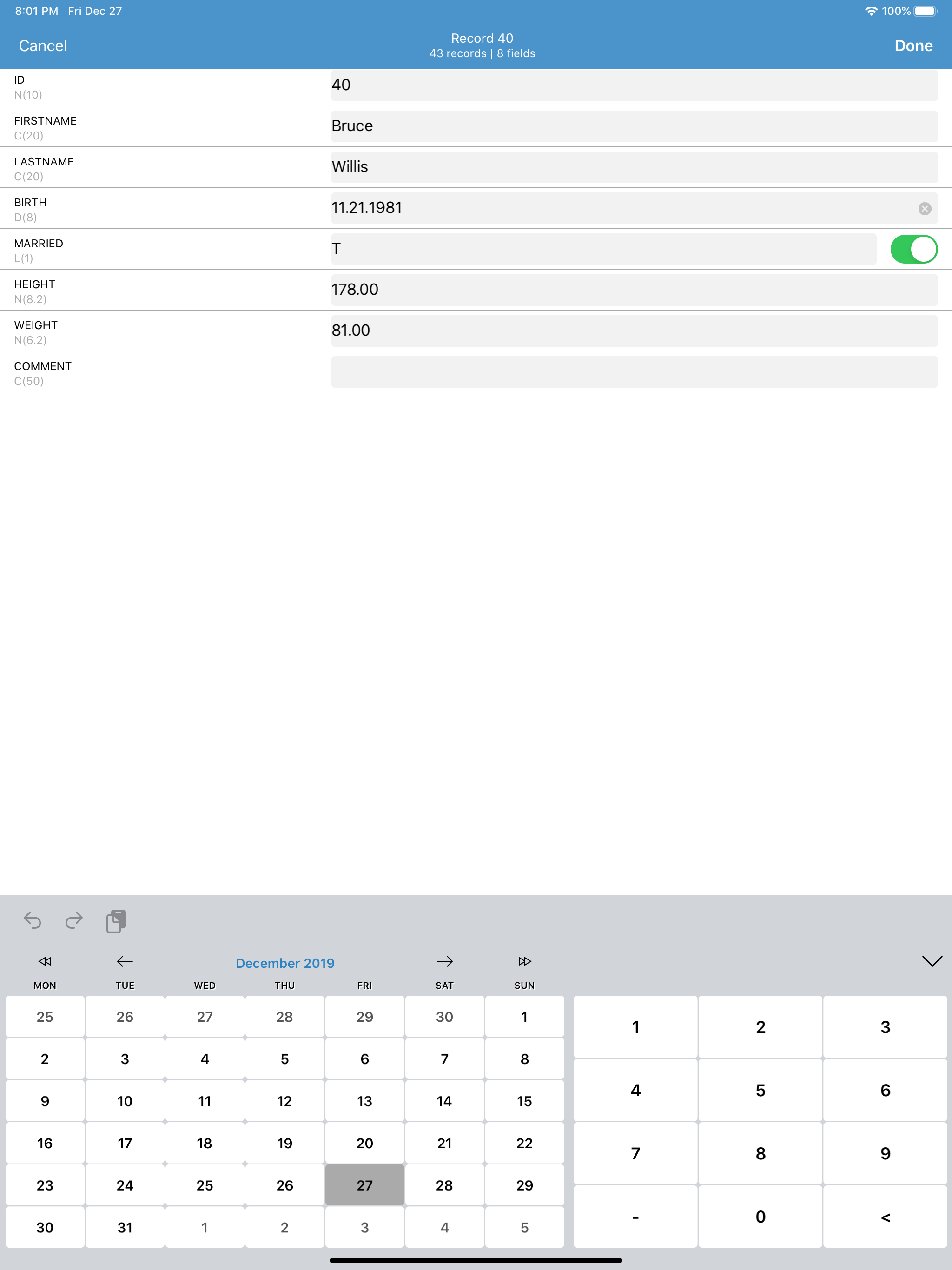The height and width of the screenshot is (1270, 952).
Task: Select December 13 in the calendar
Action: coord(364,1101)
